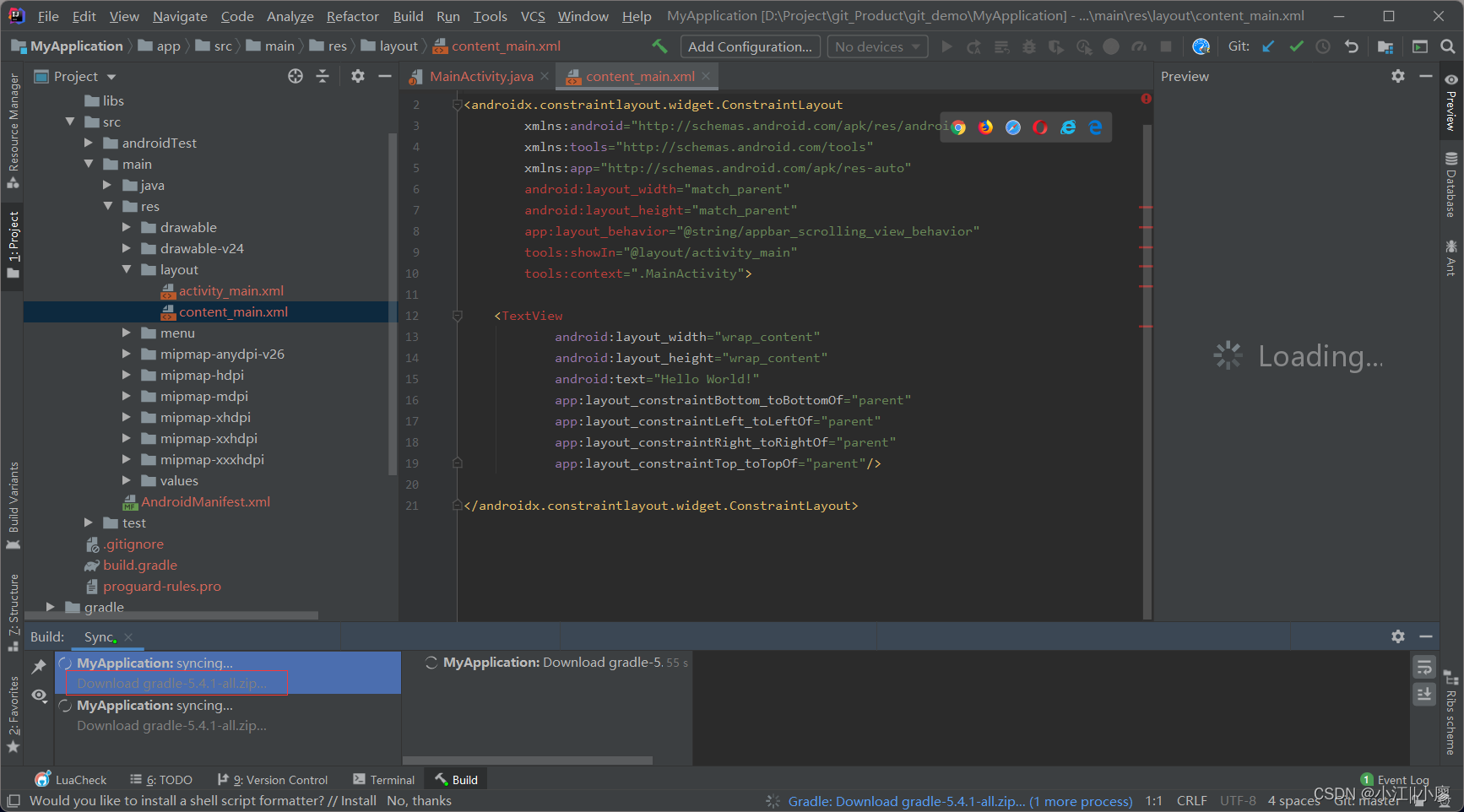This screenshot has width=1464, height=812.
Task: Open the Project view dropdown
Action: pos(75,76)
